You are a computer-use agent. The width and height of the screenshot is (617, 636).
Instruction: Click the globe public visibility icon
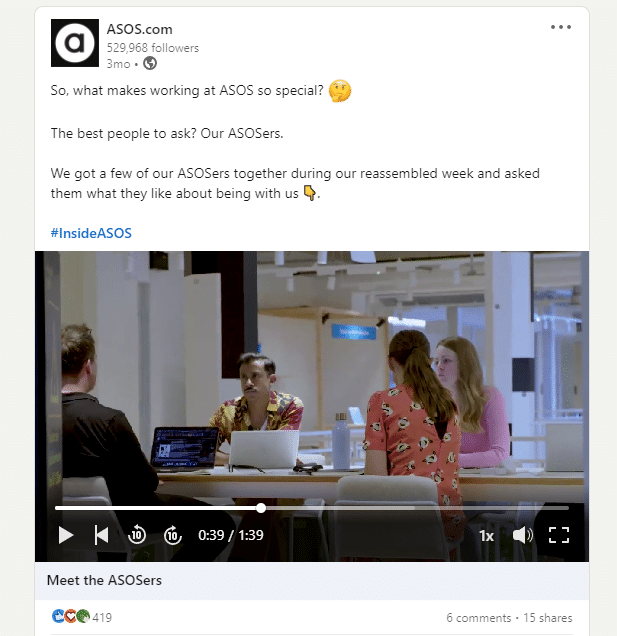(x=150, y=63)
